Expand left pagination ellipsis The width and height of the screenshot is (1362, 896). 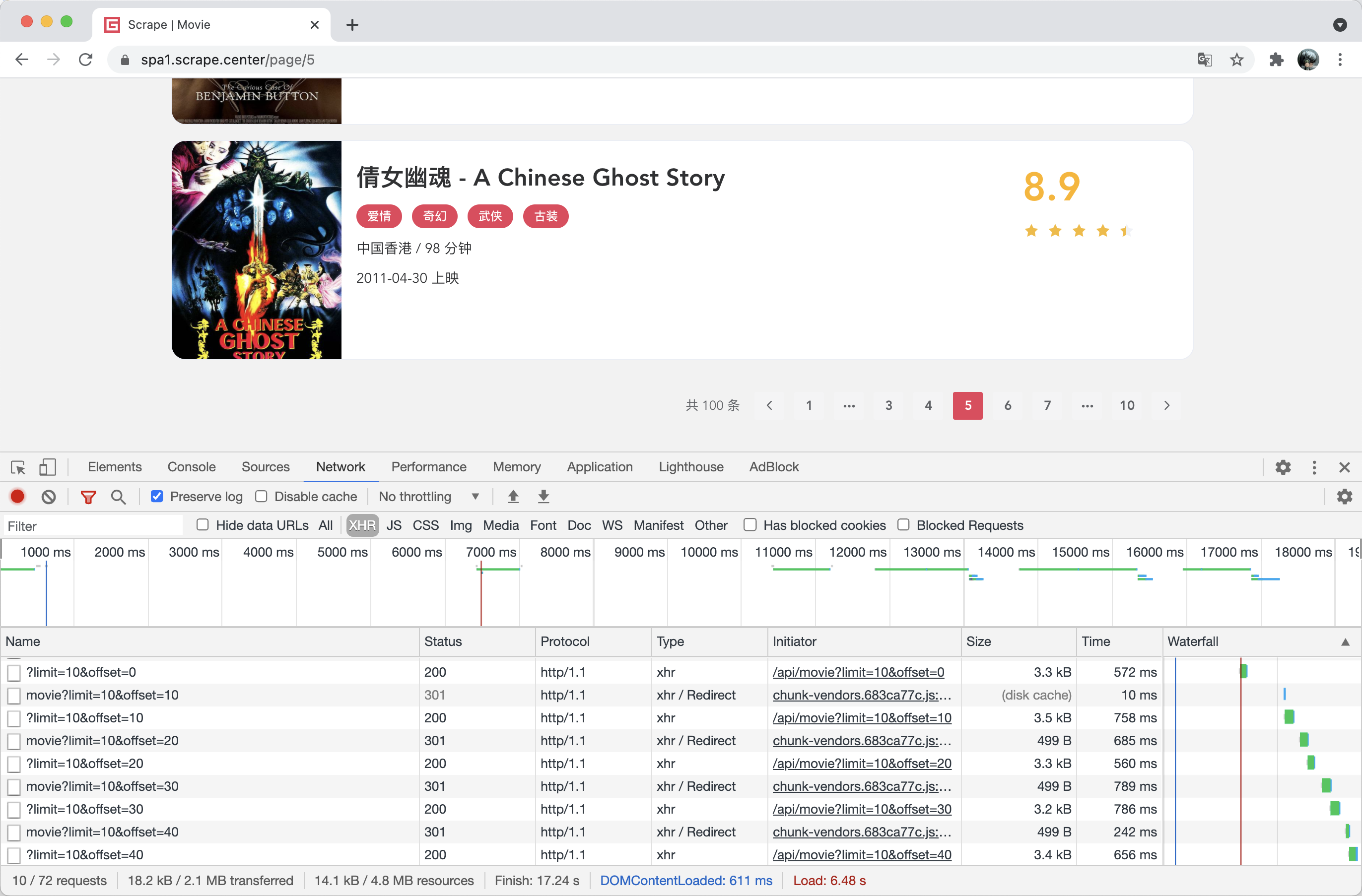click(x=849, y=406)
